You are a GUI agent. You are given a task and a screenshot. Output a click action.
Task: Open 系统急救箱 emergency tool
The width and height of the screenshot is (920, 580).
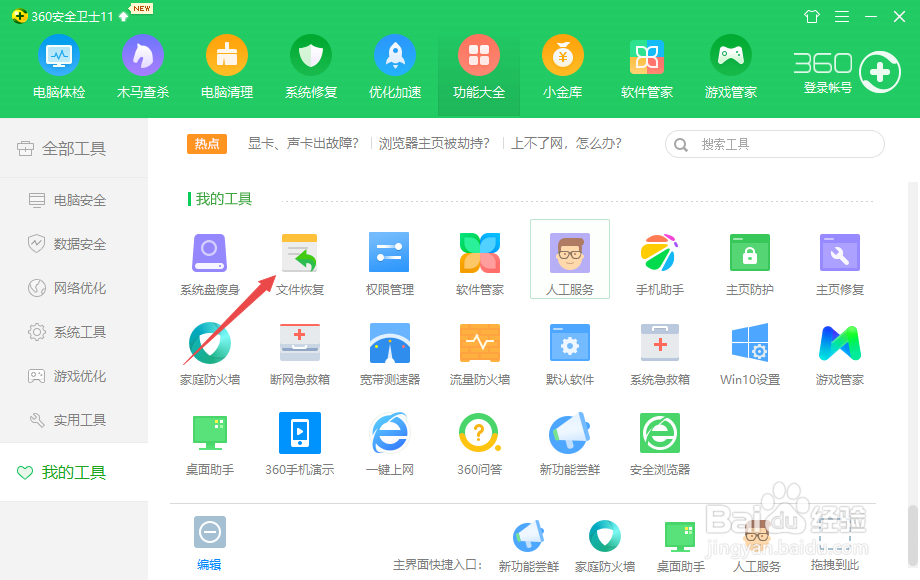pyautogui.click(x=659, y=350)
